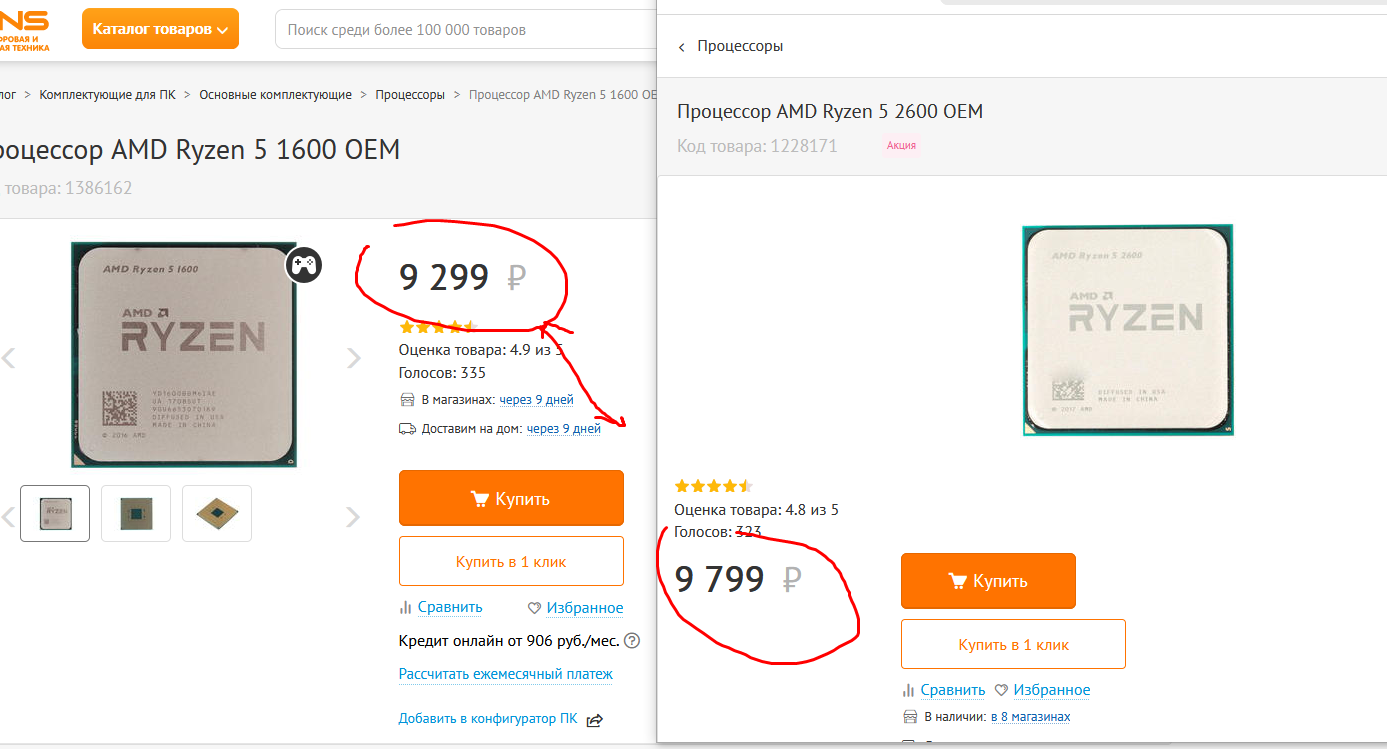
Task: Go back via the Процессоры chevron
Action: 682,47
